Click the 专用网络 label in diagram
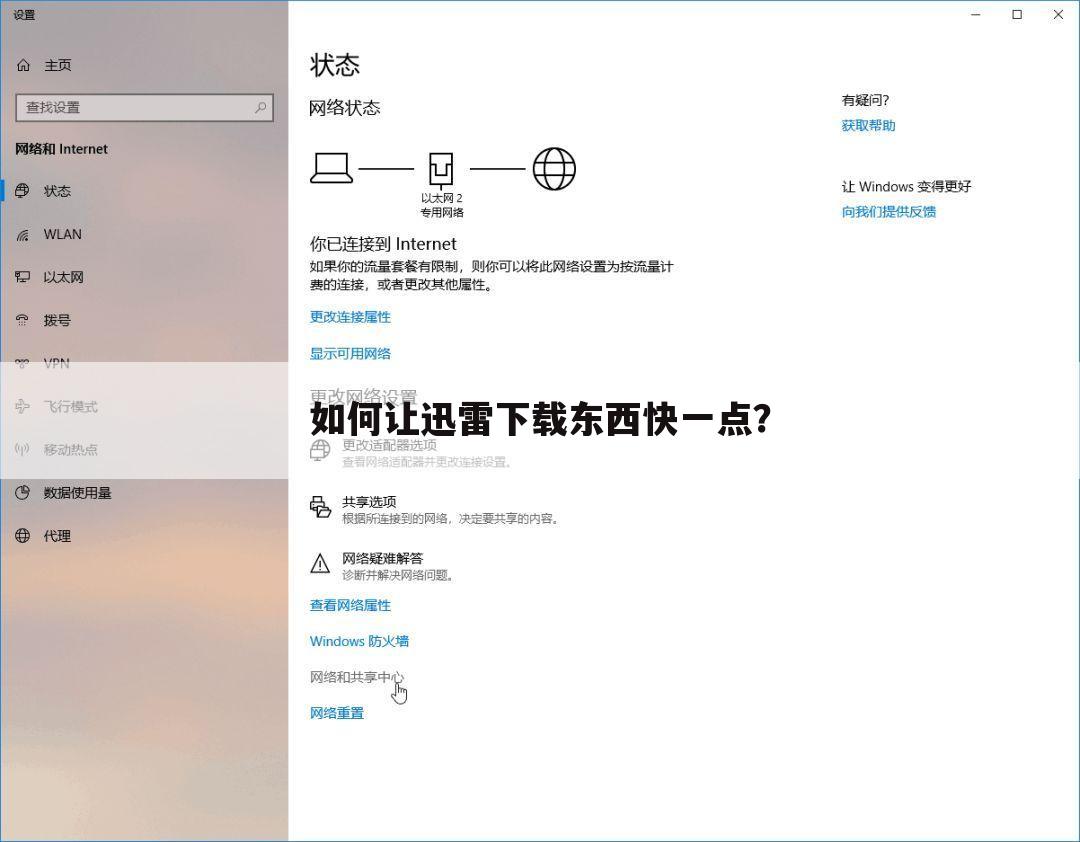The height and width of the screenshot is (842, 1080). 442,212
